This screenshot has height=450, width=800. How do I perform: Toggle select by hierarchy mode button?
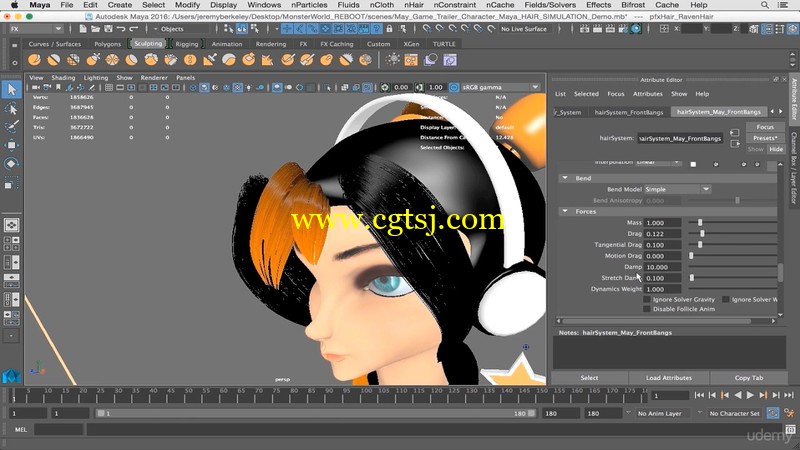[229, 29]
